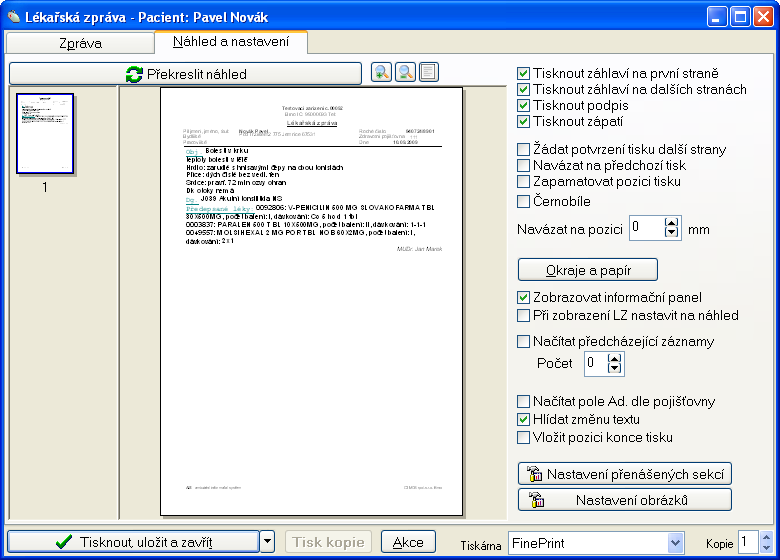The height and width of the screenshot is (560, 780).
Task: Decrease Počet spinner value
Action: [615, 368]
